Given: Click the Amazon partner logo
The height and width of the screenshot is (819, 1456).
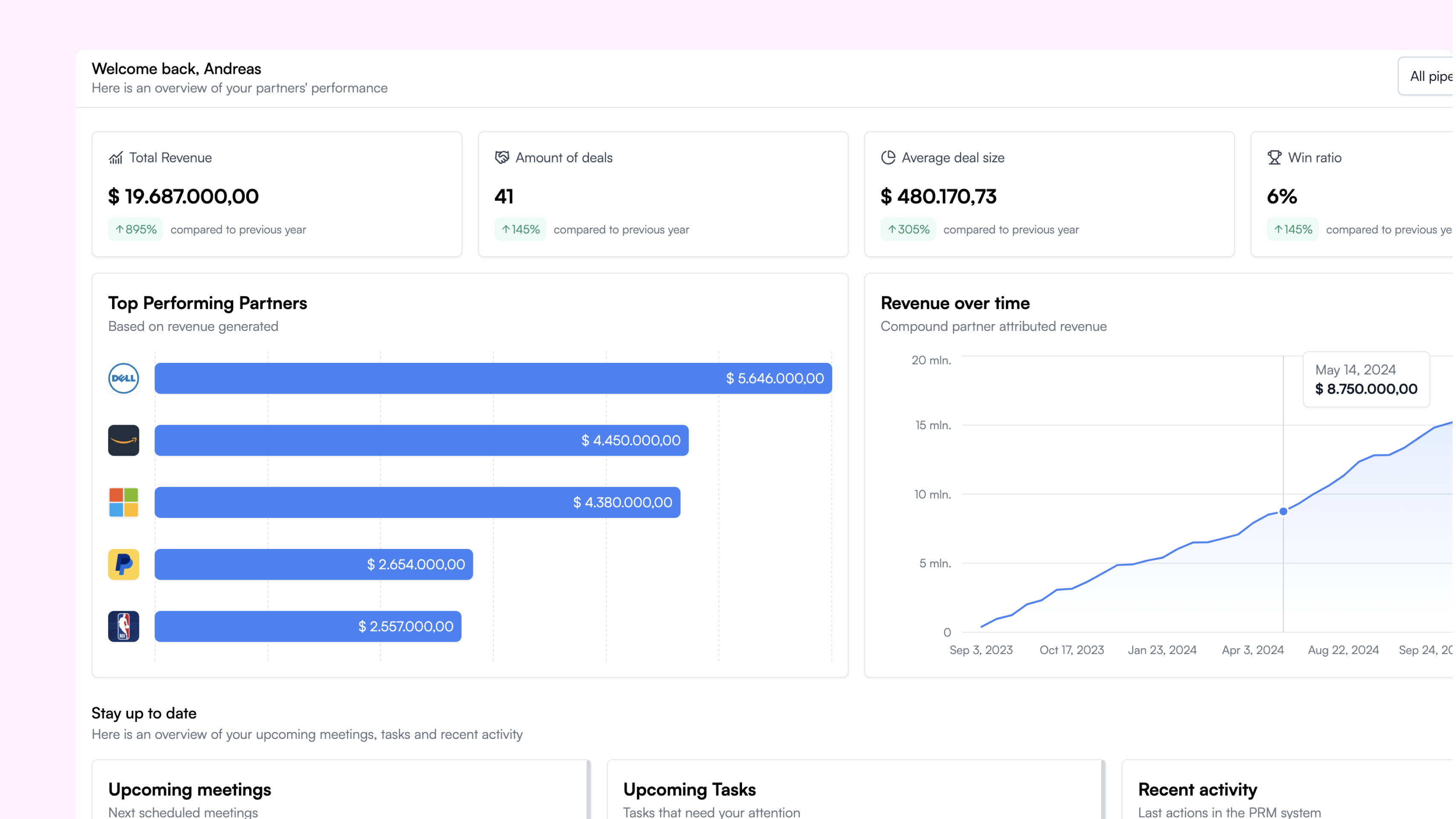Looking at the screenshot, I should (x=123, y=440).
